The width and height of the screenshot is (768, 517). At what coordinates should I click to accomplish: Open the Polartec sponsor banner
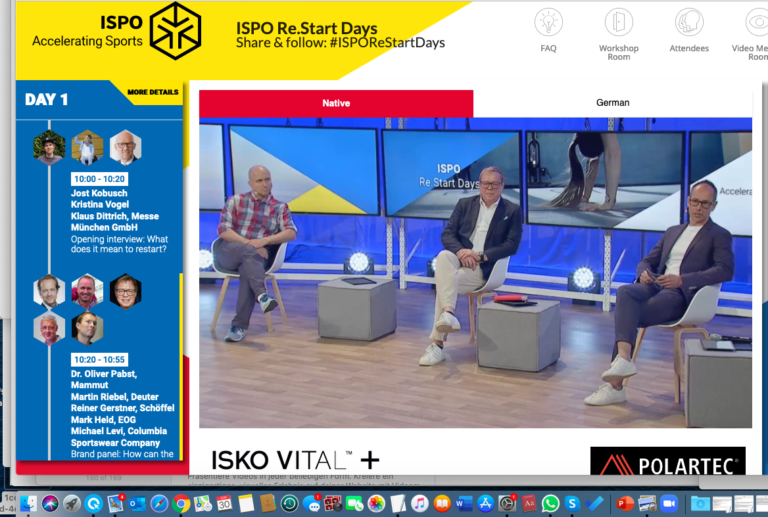click(x=667, y=462)
